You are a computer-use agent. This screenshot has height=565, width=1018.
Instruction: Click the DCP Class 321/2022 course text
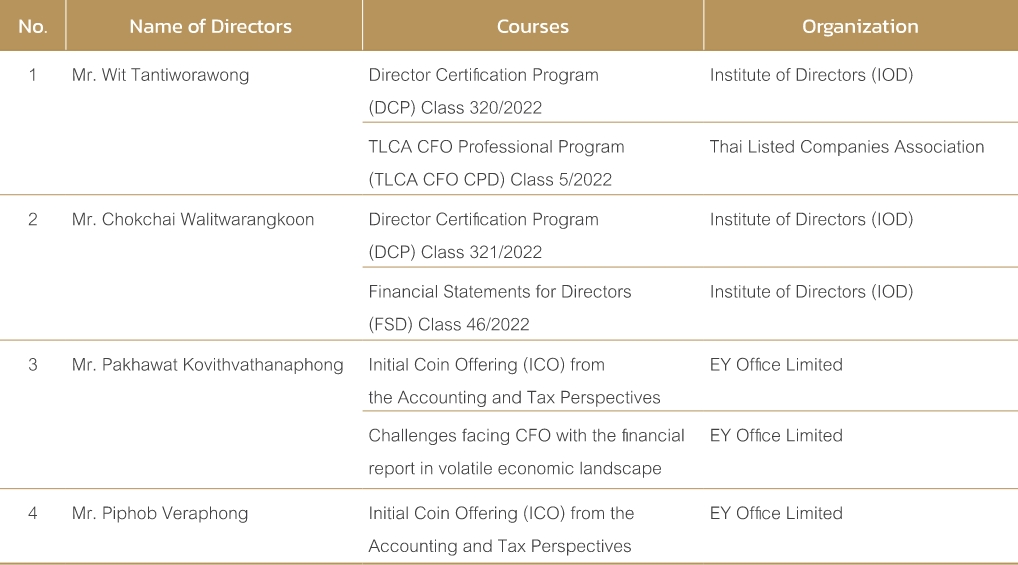coord(484,236)
